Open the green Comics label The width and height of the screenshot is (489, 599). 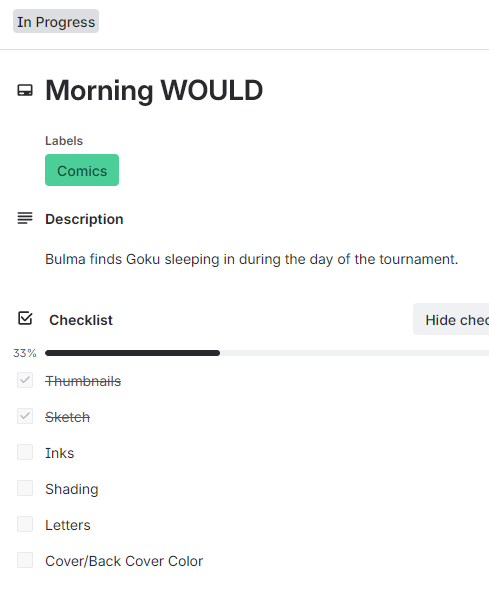tap(82, 170)
